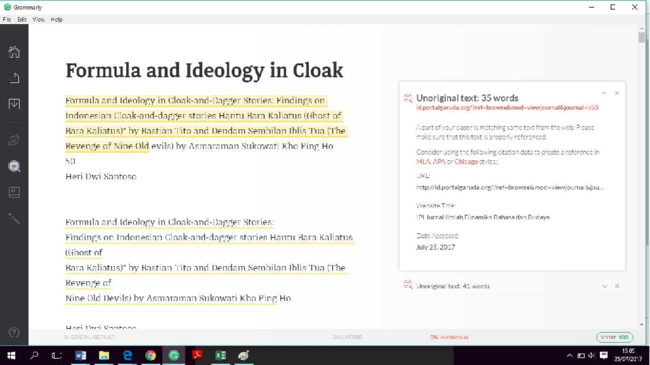Click the Download document sidebar icon
Image resolution: width=650 pixels, height=365 pixels.
click(x=14, y=104)
